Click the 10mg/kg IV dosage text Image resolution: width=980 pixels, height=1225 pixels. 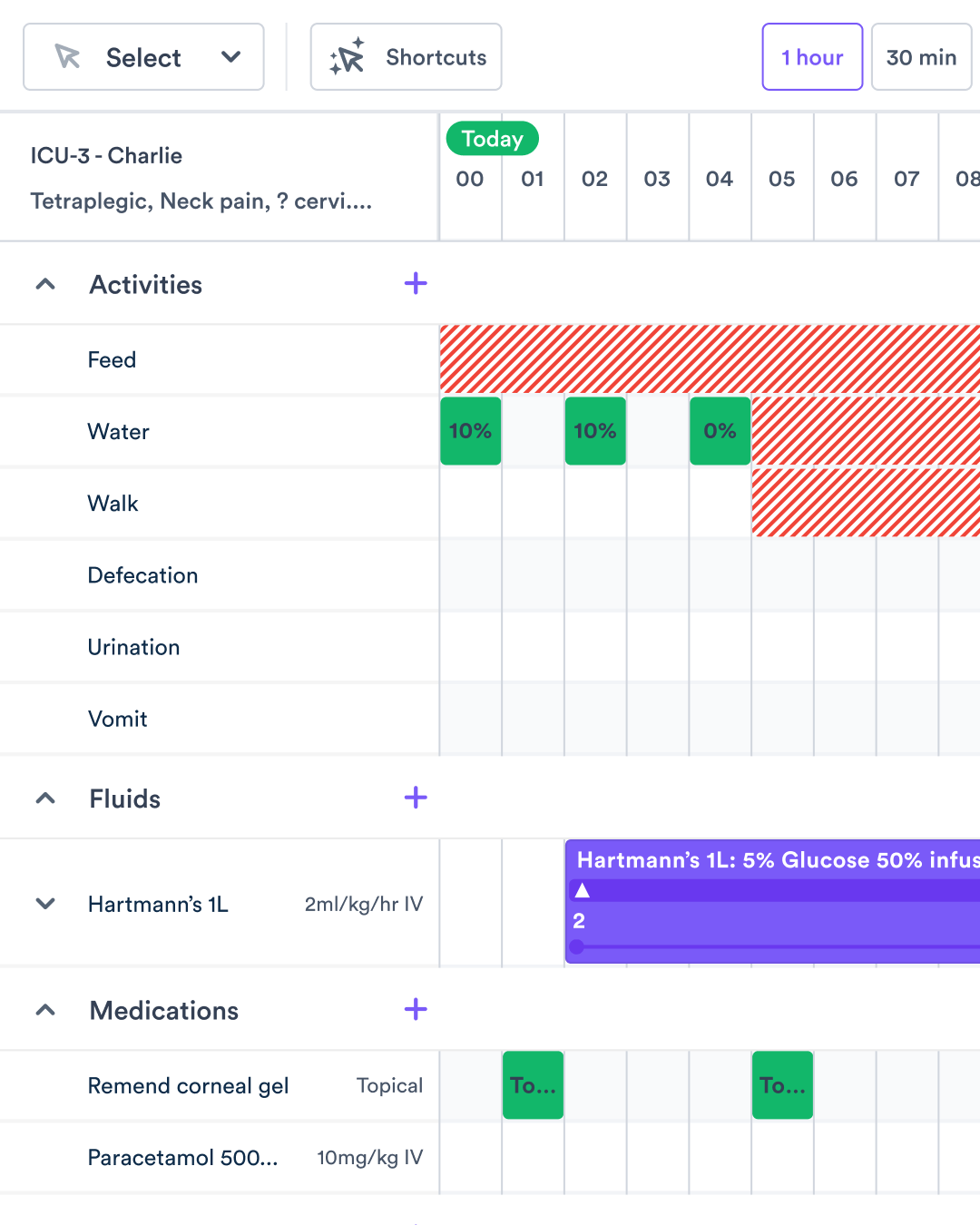tap(369, 1158)
